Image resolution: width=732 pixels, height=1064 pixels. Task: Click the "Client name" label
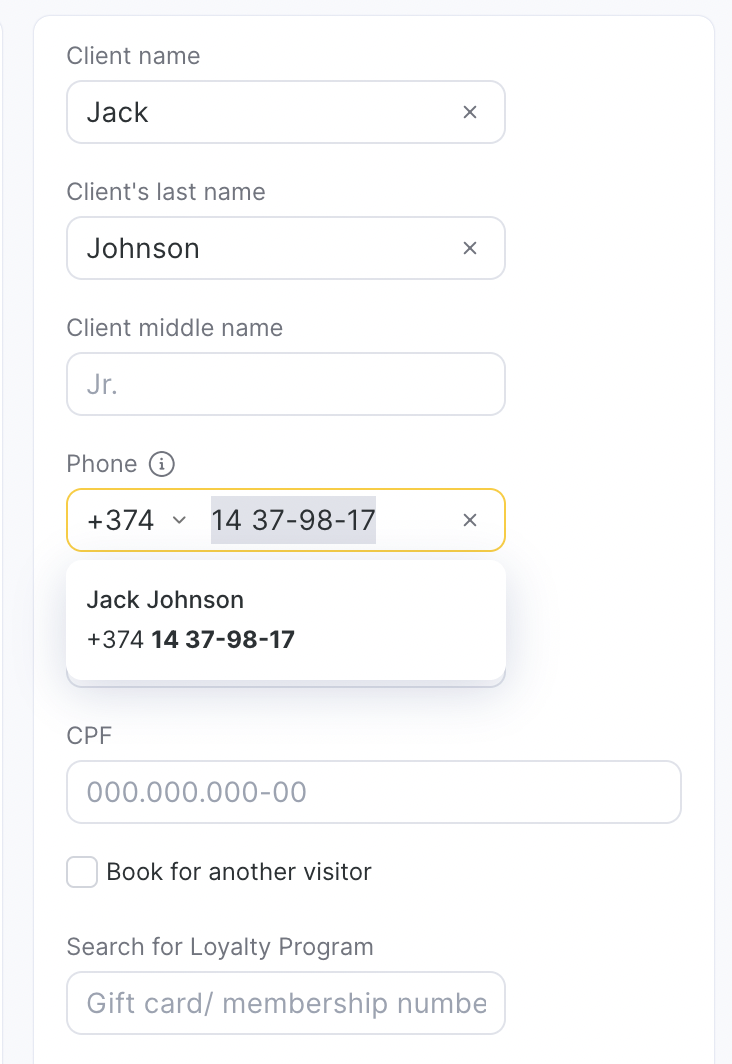[x=133, y=56]
